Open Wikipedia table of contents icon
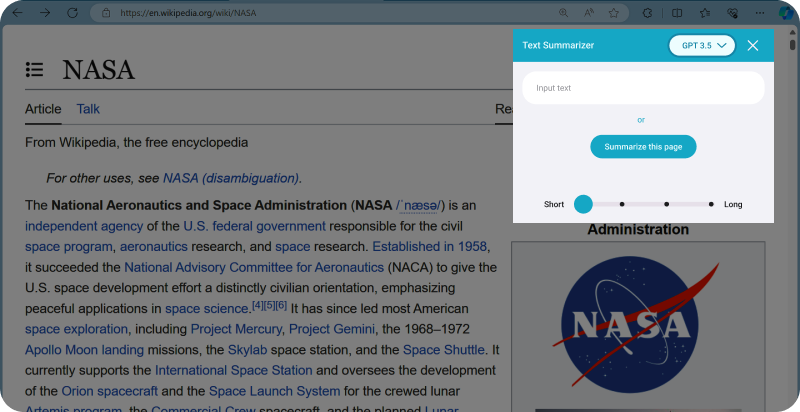 coord(35,69)
